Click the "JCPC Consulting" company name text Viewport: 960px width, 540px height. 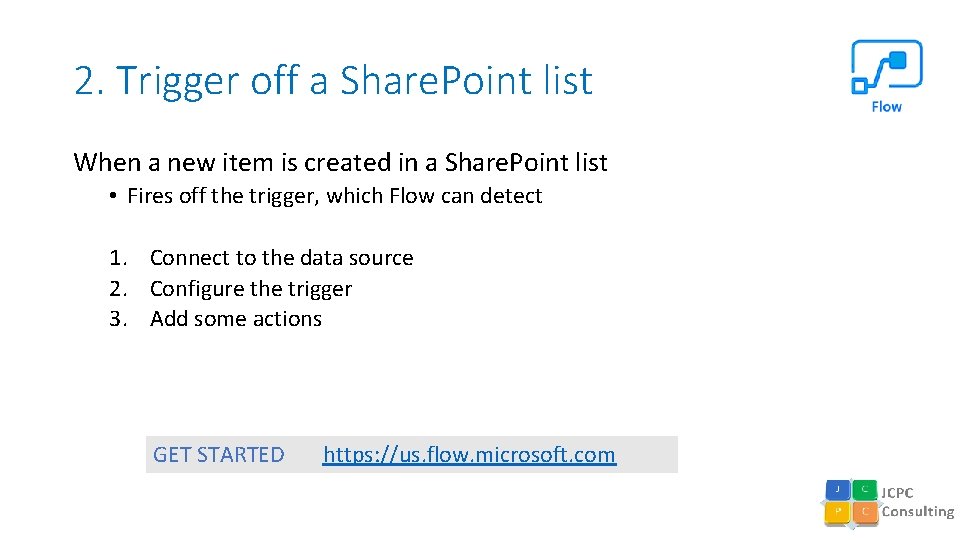pos(916,502)
